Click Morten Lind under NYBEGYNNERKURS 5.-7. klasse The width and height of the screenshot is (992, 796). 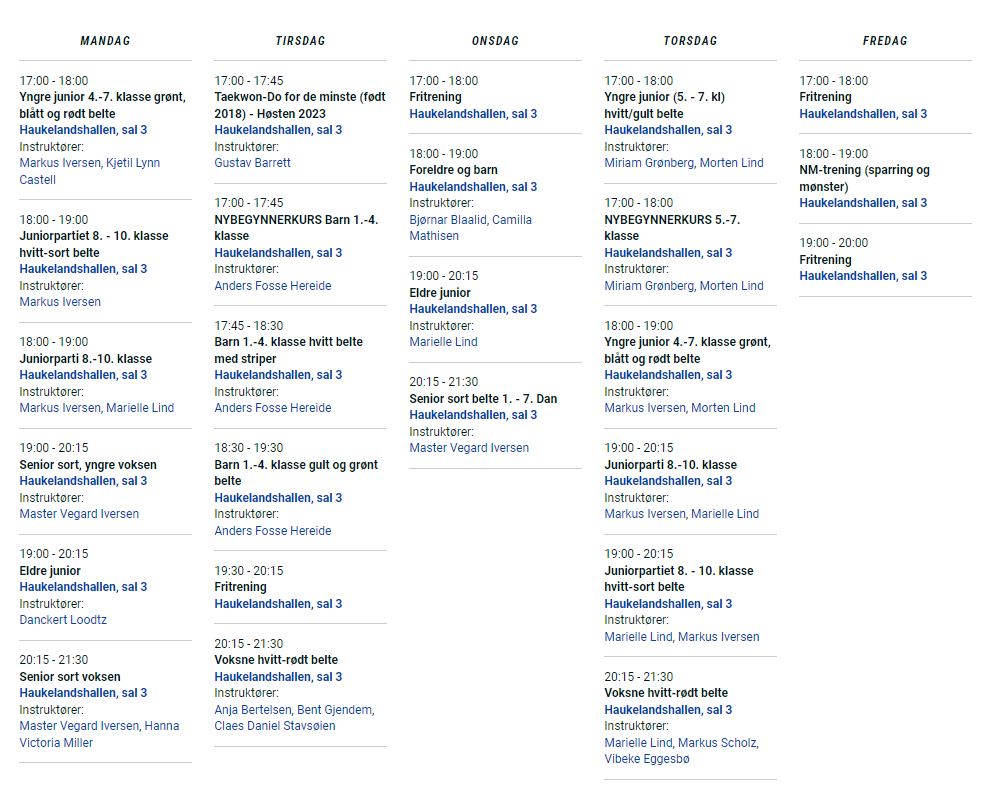[731, 285]
